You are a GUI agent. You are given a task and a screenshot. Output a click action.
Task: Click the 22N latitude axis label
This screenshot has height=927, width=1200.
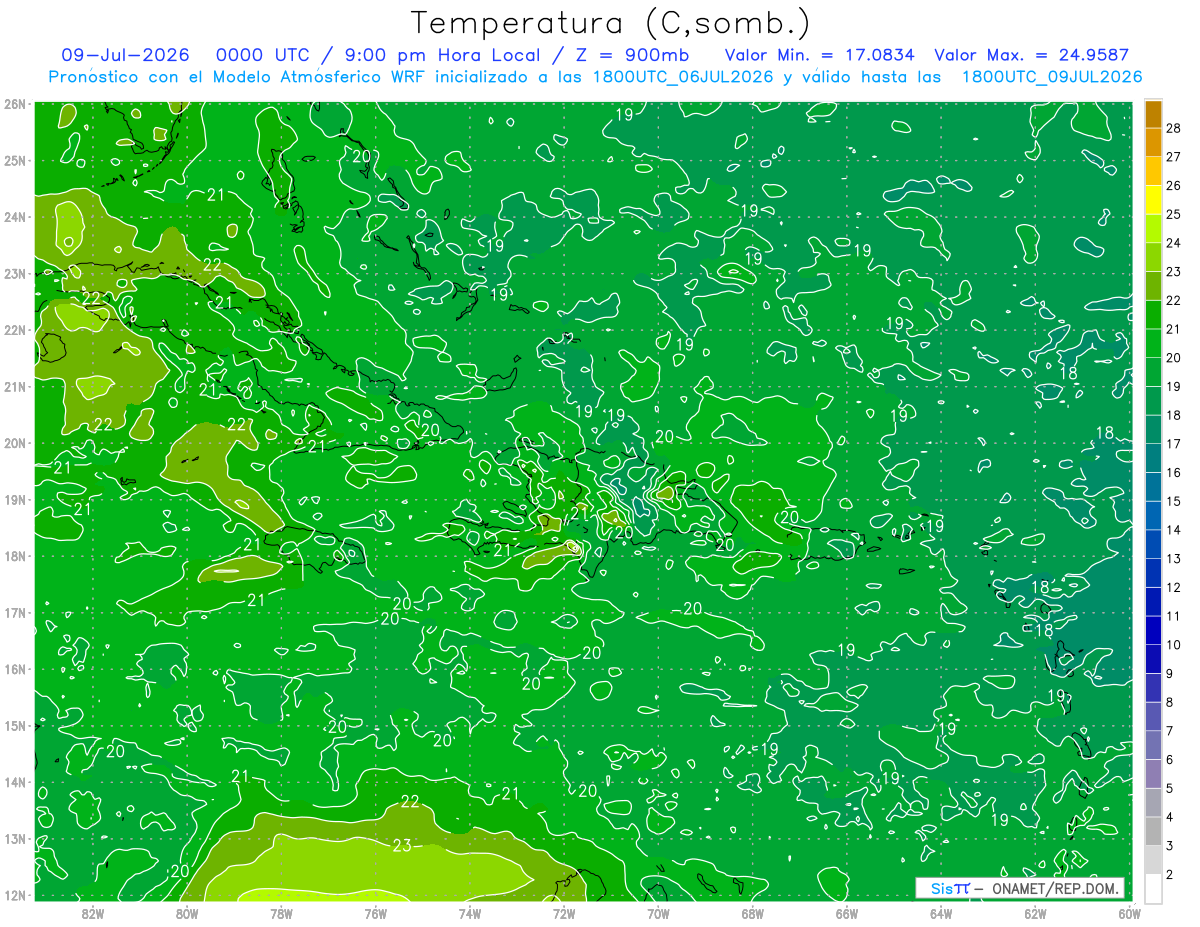(15, 330)
